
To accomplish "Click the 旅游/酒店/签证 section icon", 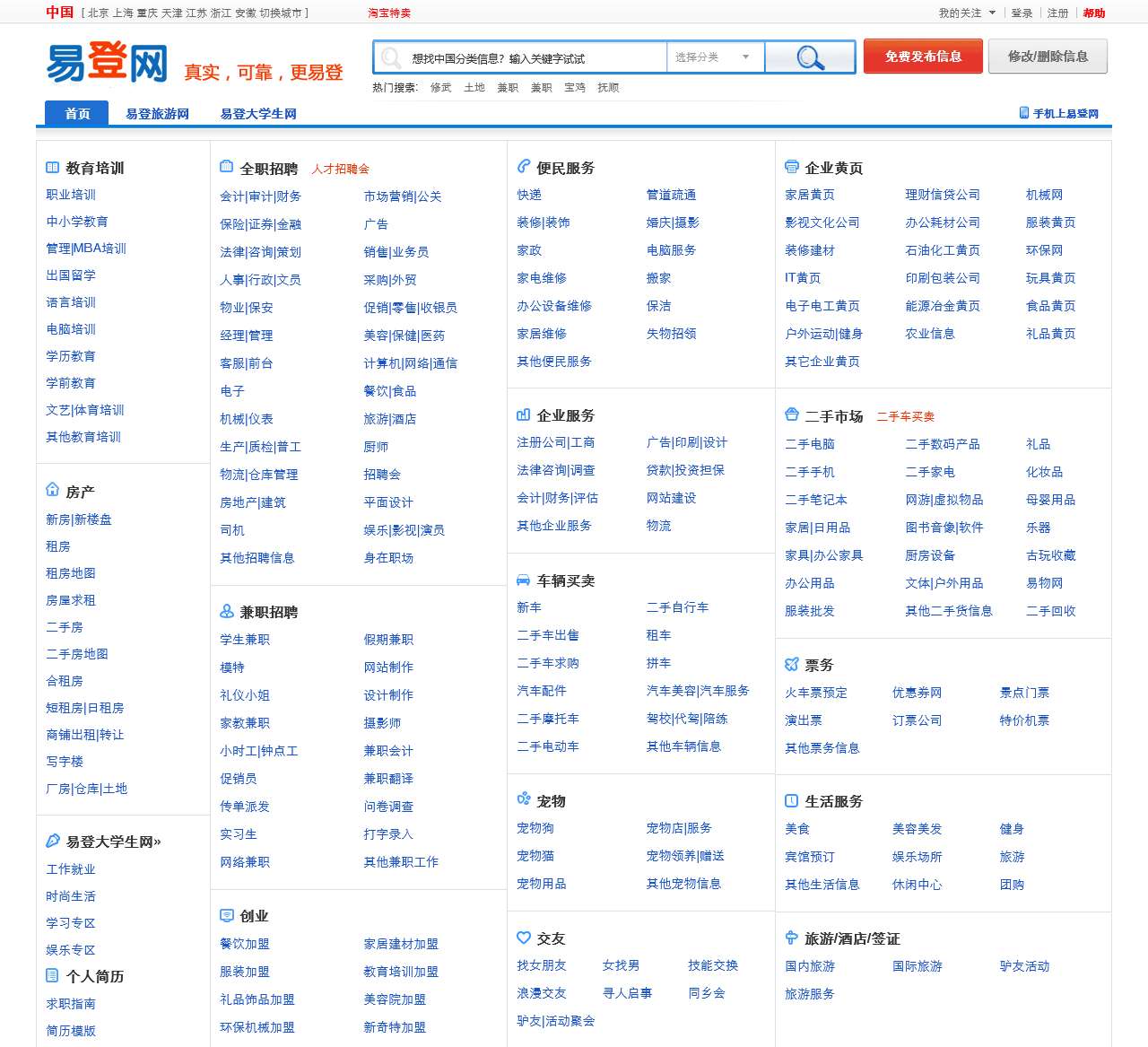I will [x=791, y=938].
